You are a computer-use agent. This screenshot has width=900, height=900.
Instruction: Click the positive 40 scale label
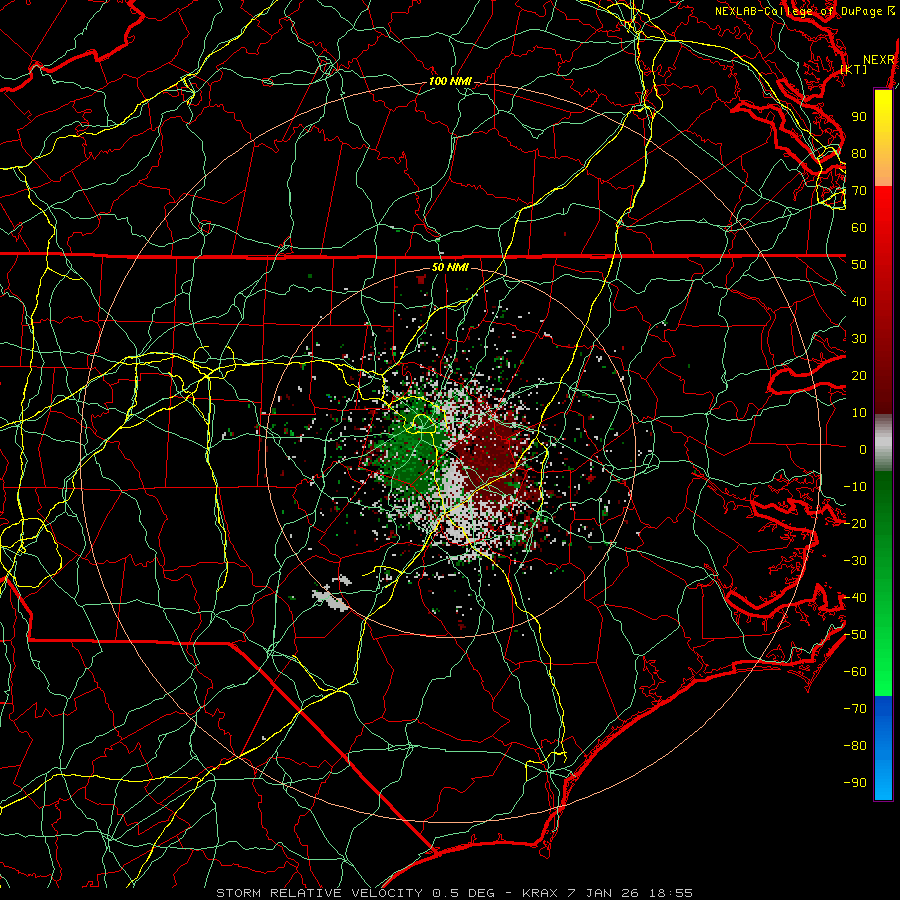(x=859, y=302)
